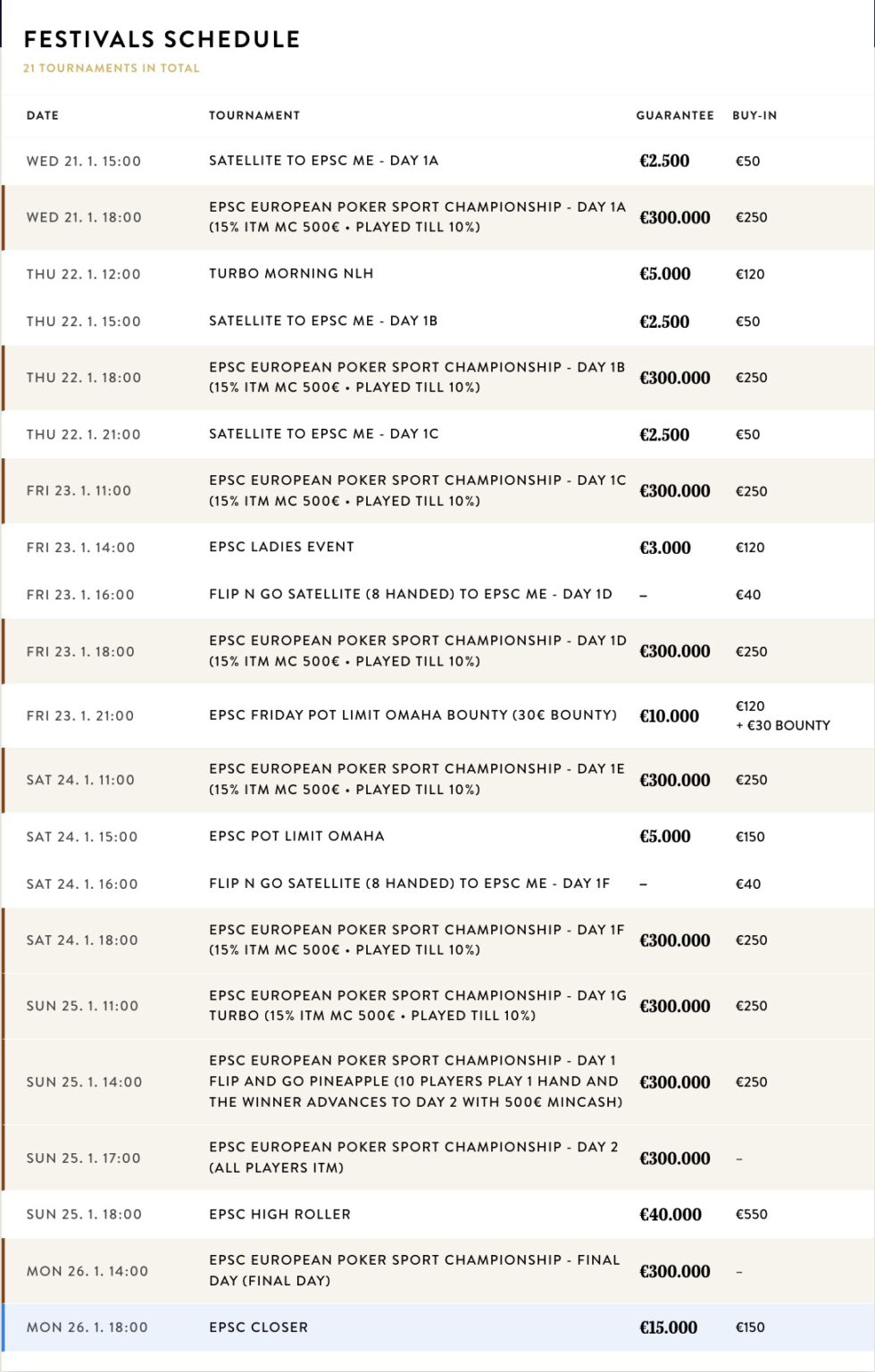Open Flip N Go Satellite Day 1D
The width and height of the screenshot is (875, 1372).
pyautogui.click(x=410, y=594)
